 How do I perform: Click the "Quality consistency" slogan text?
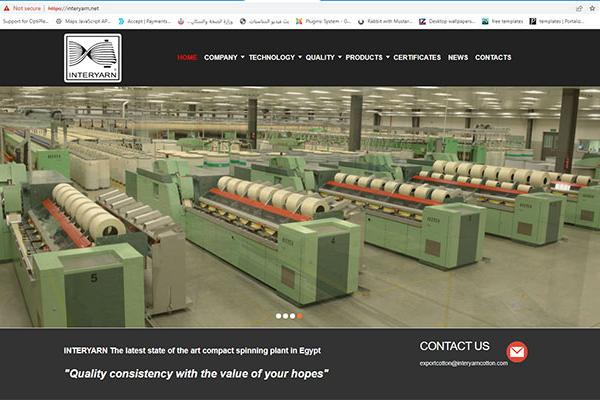point(196,374)
